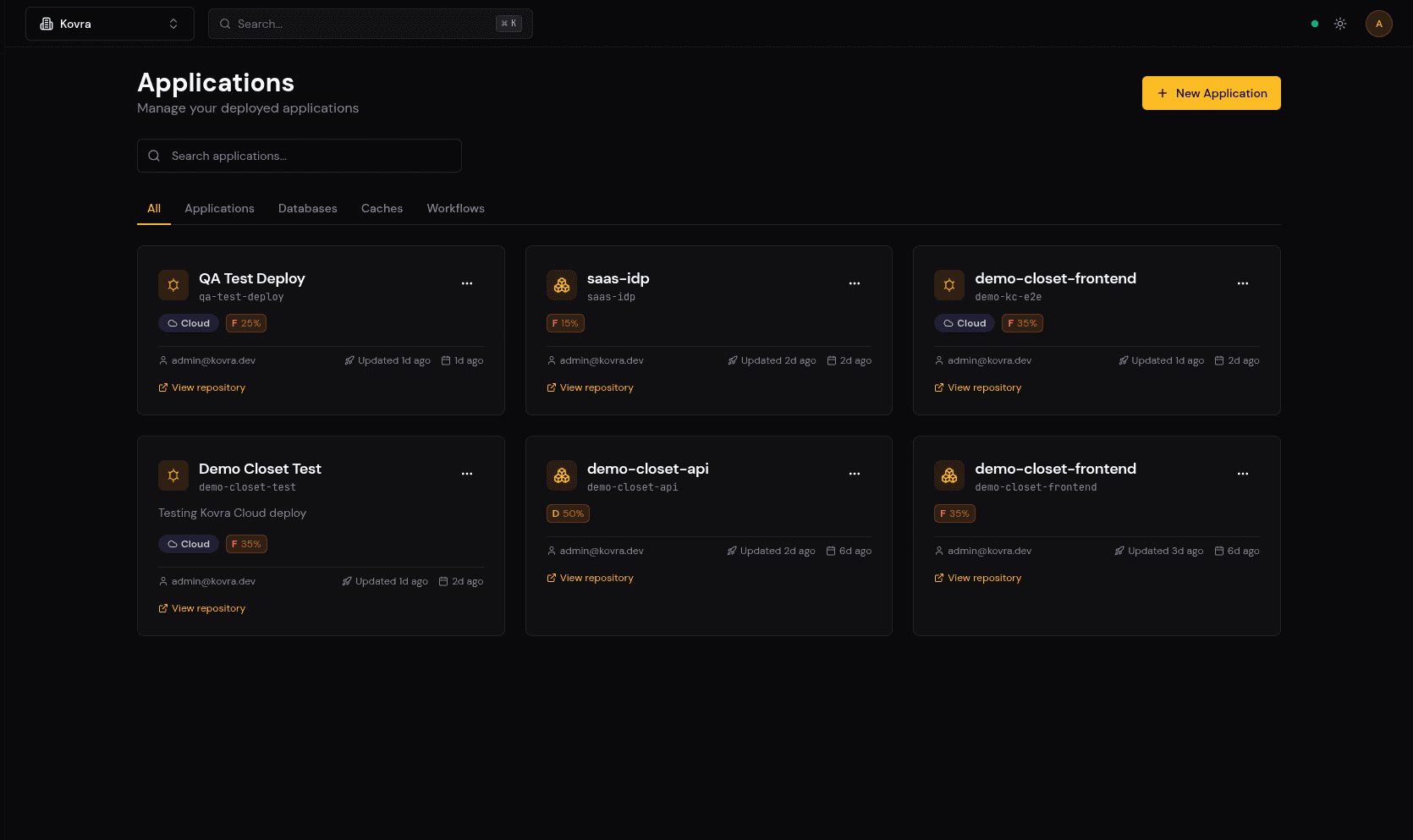Open View repository link on QA Test Deploy
The width and height of the screenshot is (1413, 840).
pyautogui.click(x=201, y=387)
